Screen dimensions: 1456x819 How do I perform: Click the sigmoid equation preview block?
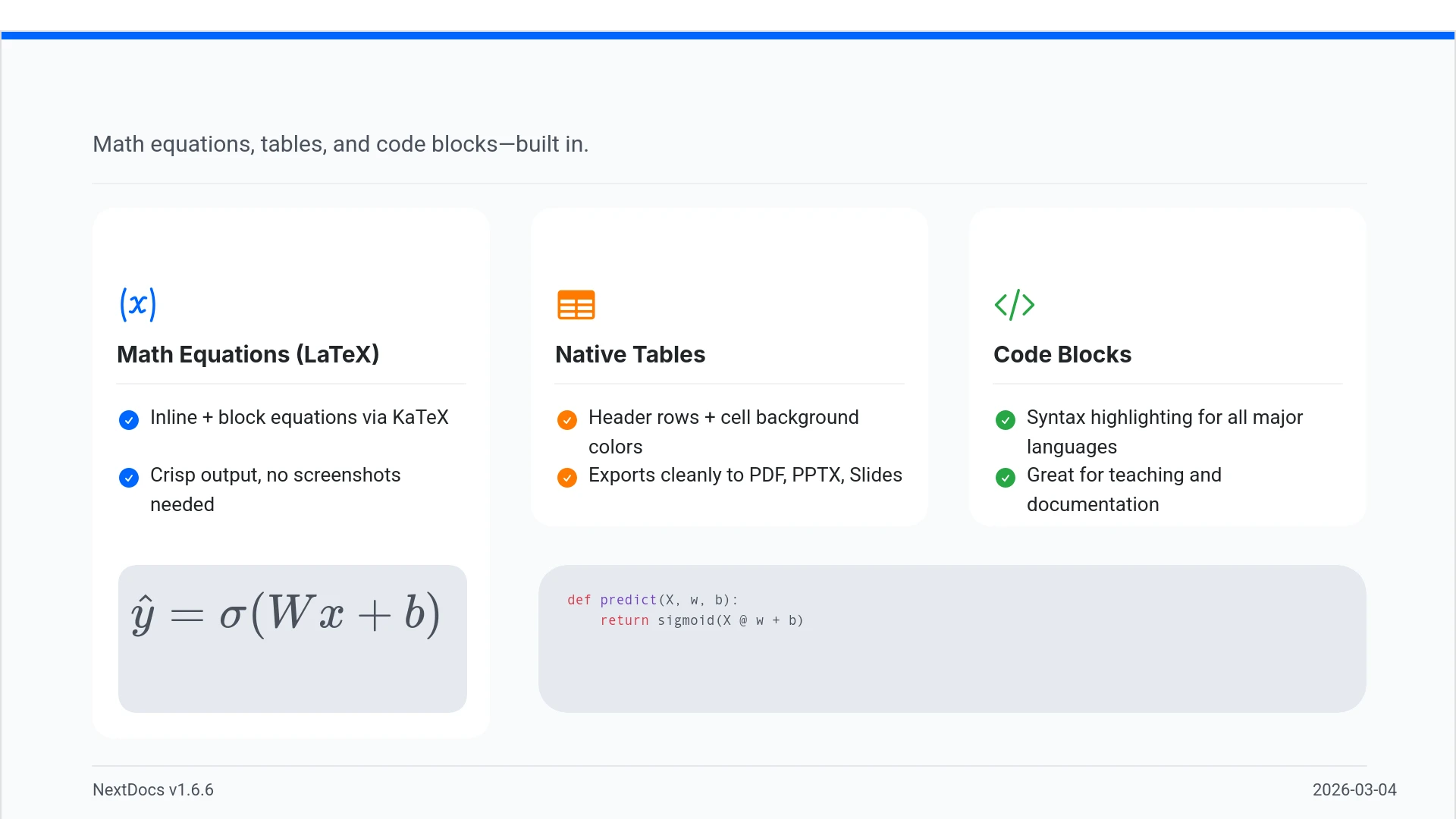pos(292,639)
